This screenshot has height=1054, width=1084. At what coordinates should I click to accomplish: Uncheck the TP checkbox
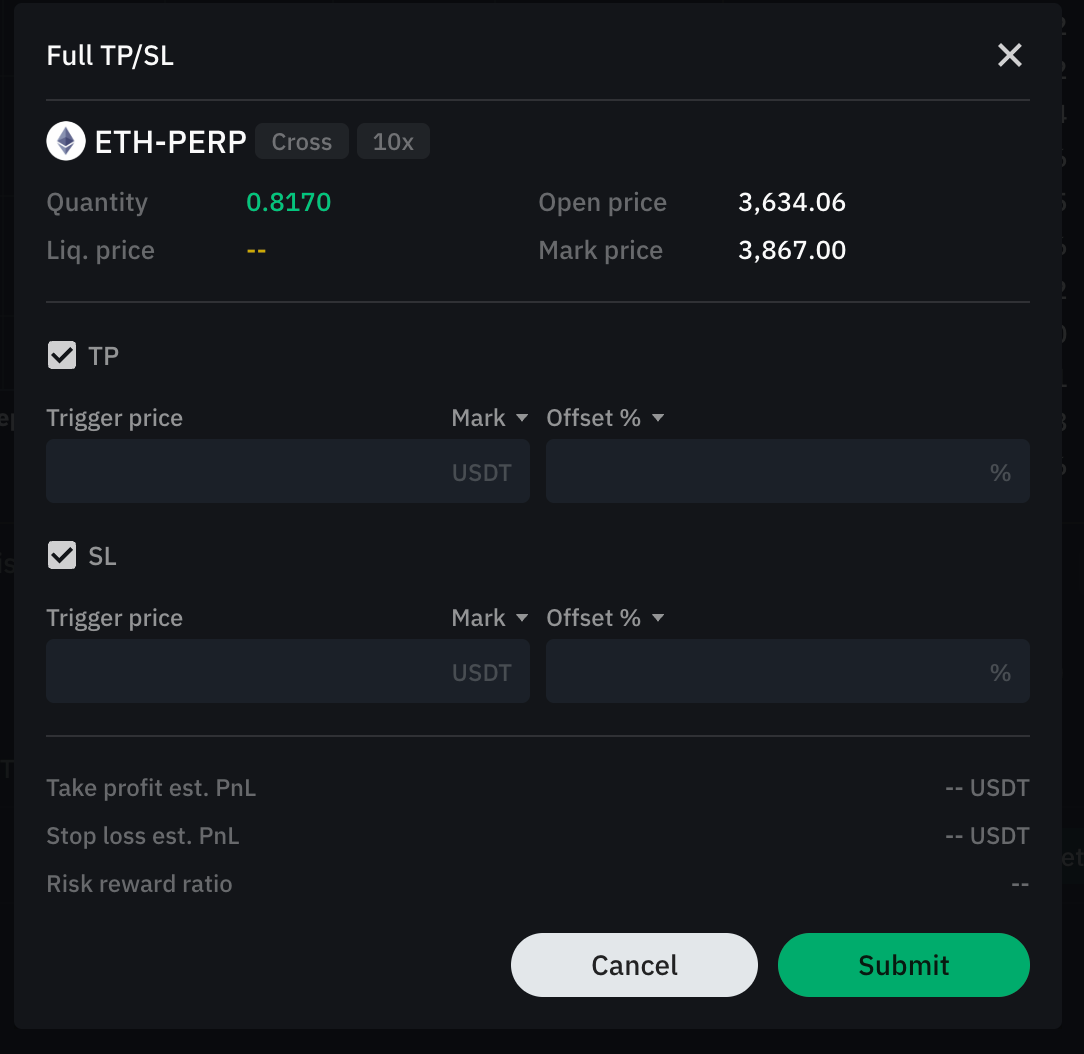tap(62, 355)
